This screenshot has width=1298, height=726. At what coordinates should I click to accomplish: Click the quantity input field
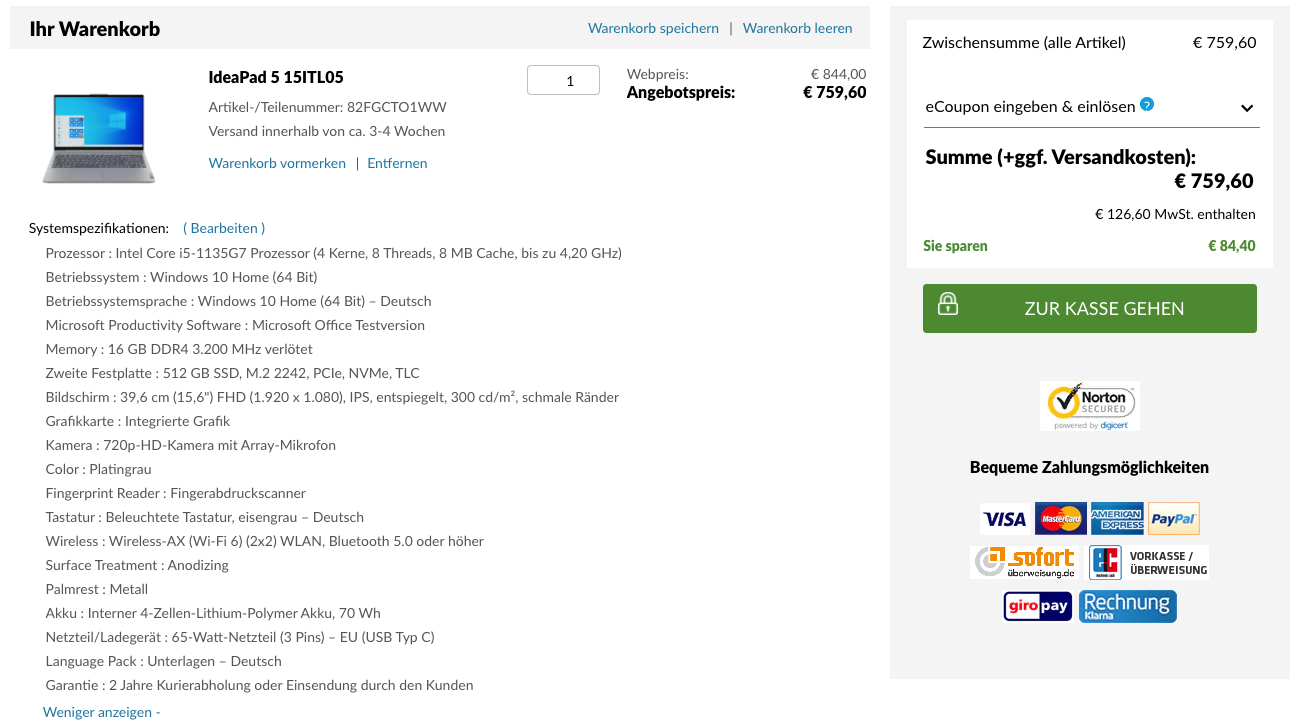pos(563,81)
